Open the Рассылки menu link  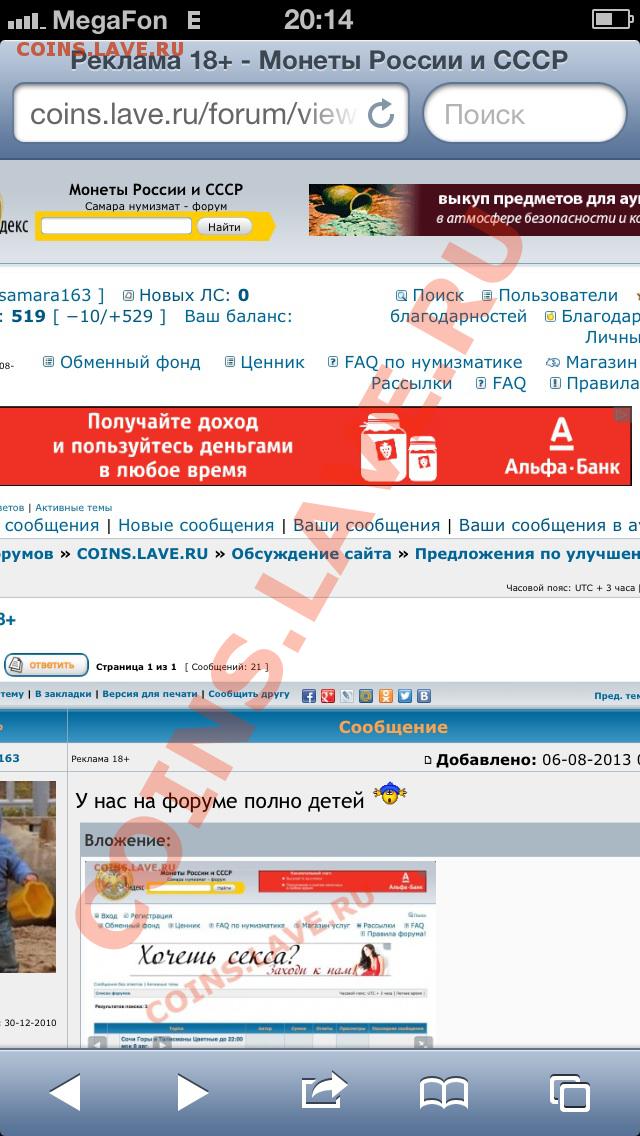tap(412, 383)
